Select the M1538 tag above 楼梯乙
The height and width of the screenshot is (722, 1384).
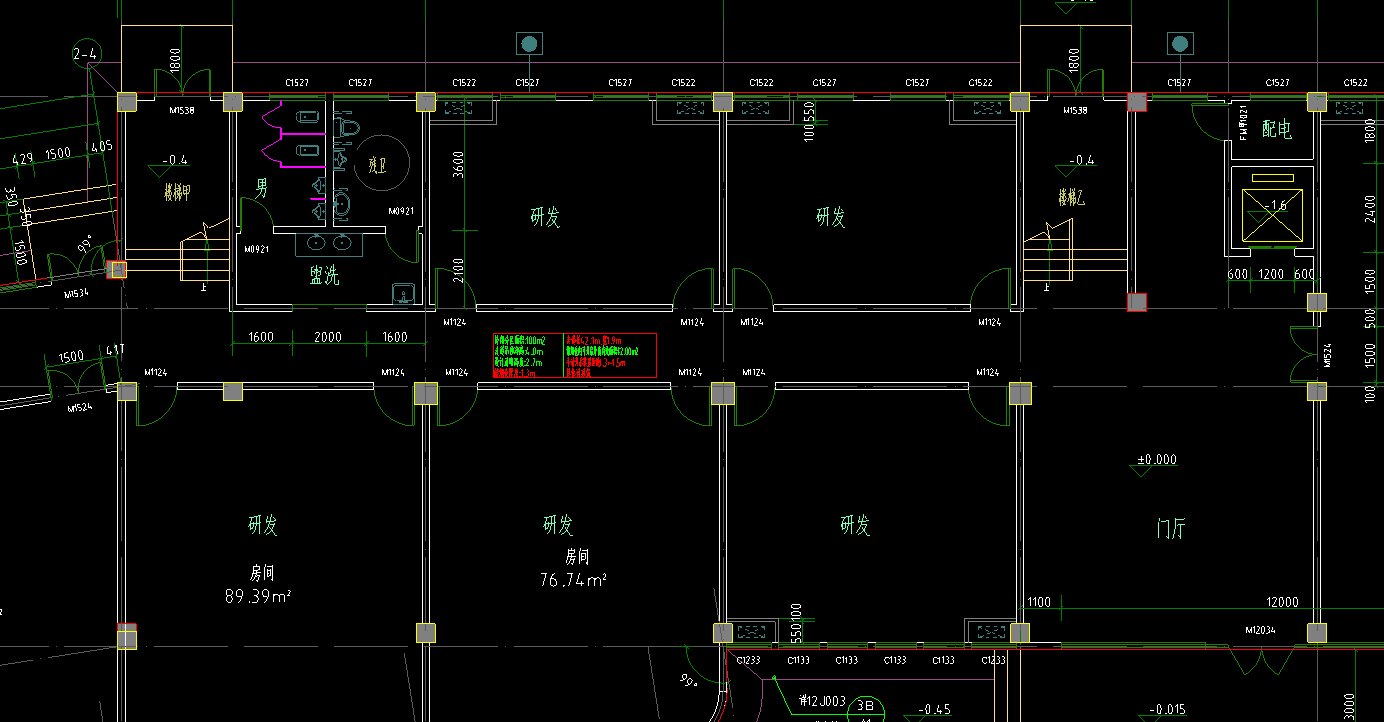pyautogui.click(x=1075, y=110)
